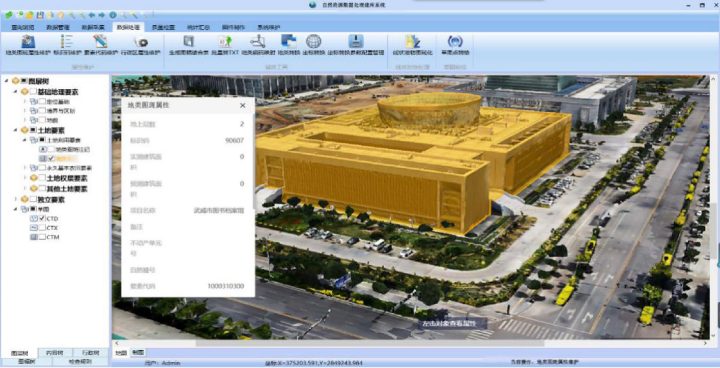The image size is (720, 368).
Task: Click the save disk icon in quick toolbar
Action: click(40, 15)
